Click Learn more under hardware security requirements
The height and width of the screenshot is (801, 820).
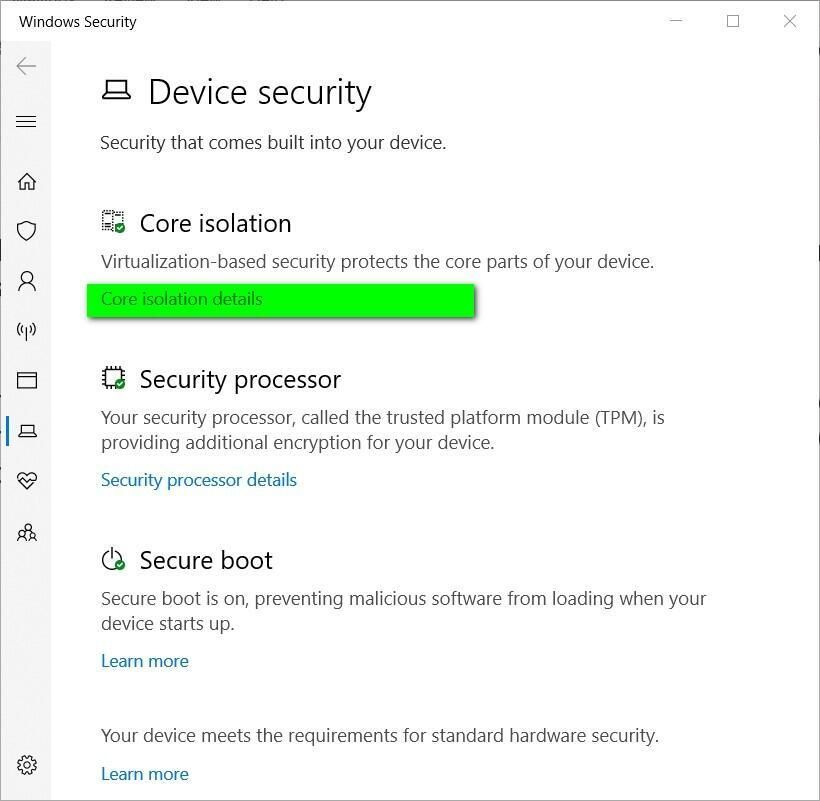point(144,773)
